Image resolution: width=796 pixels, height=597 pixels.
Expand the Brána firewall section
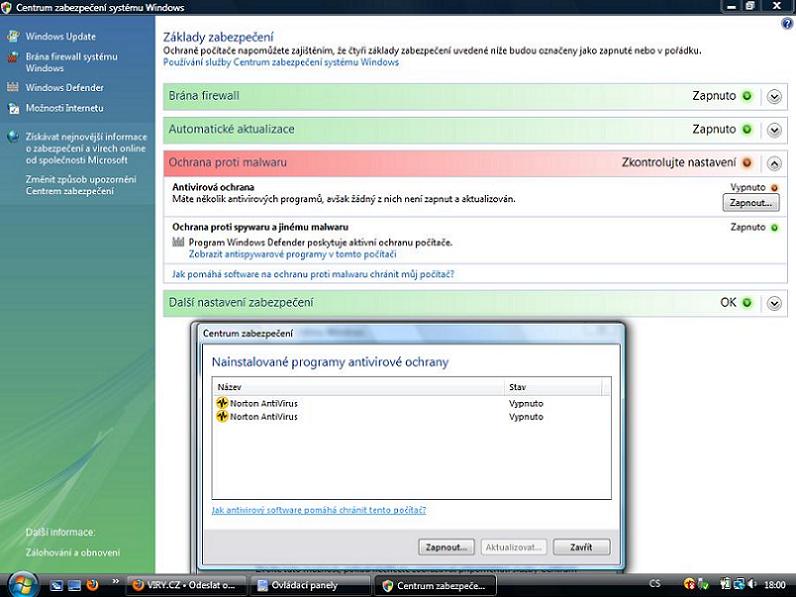coord(774,97)
